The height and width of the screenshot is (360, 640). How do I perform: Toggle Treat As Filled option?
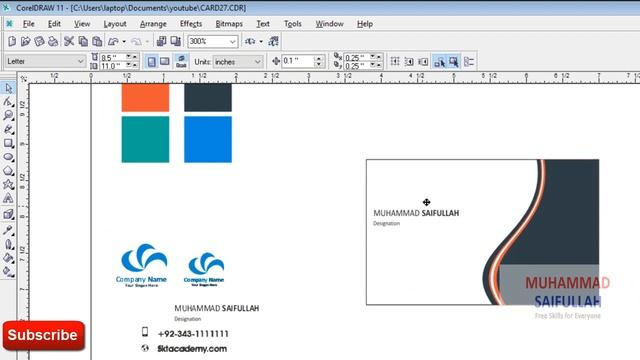(x=454, y=62)
